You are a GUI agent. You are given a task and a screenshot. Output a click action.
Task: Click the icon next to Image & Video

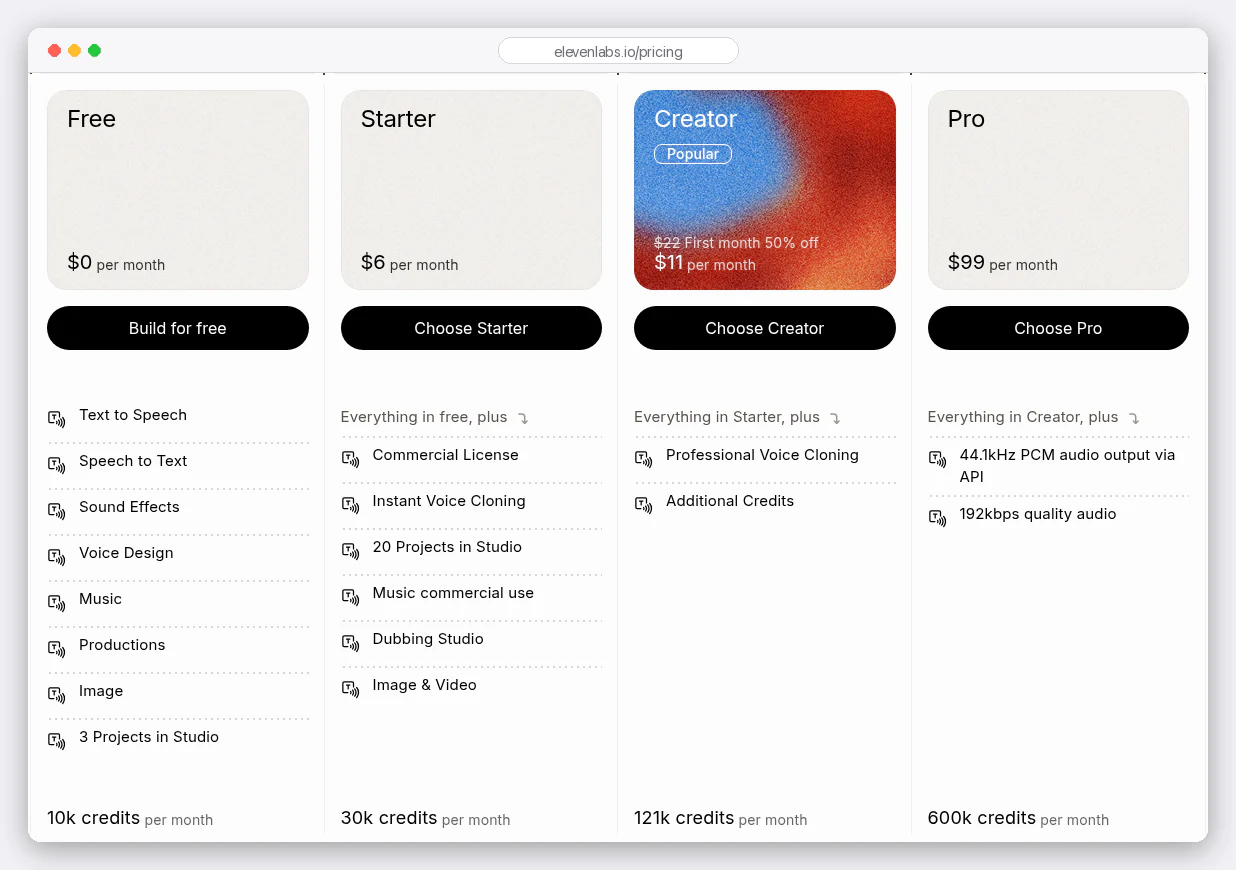pyautogui.click(x=350, y=689)
